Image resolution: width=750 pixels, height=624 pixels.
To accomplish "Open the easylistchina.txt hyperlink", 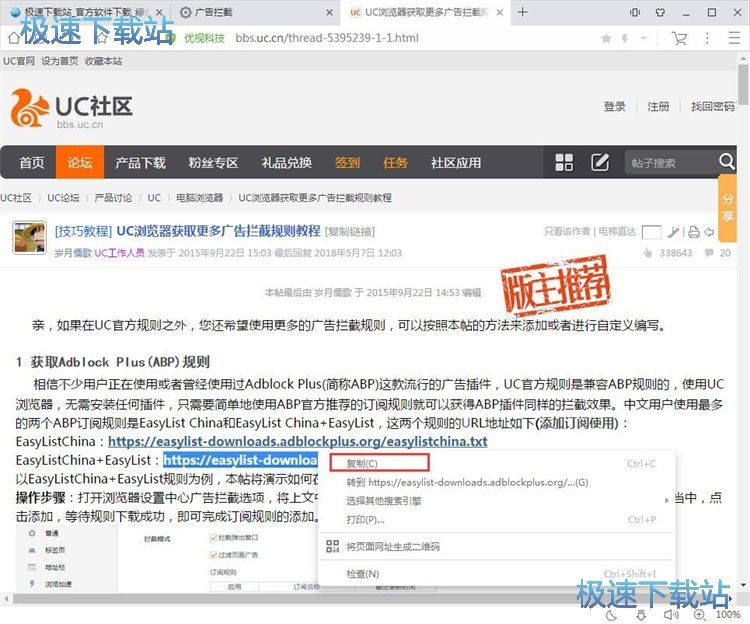I will [298, 441].
